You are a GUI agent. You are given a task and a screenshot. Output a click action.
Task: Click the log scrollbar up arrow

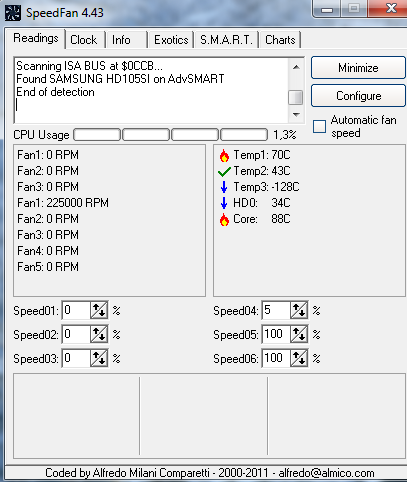tap(296, 67)
